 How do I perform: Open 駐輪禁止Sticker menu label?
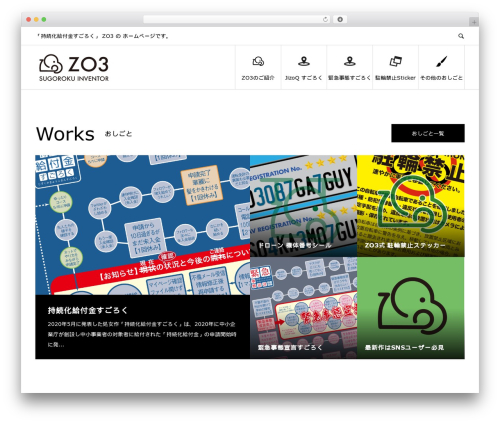click(395, 78)
